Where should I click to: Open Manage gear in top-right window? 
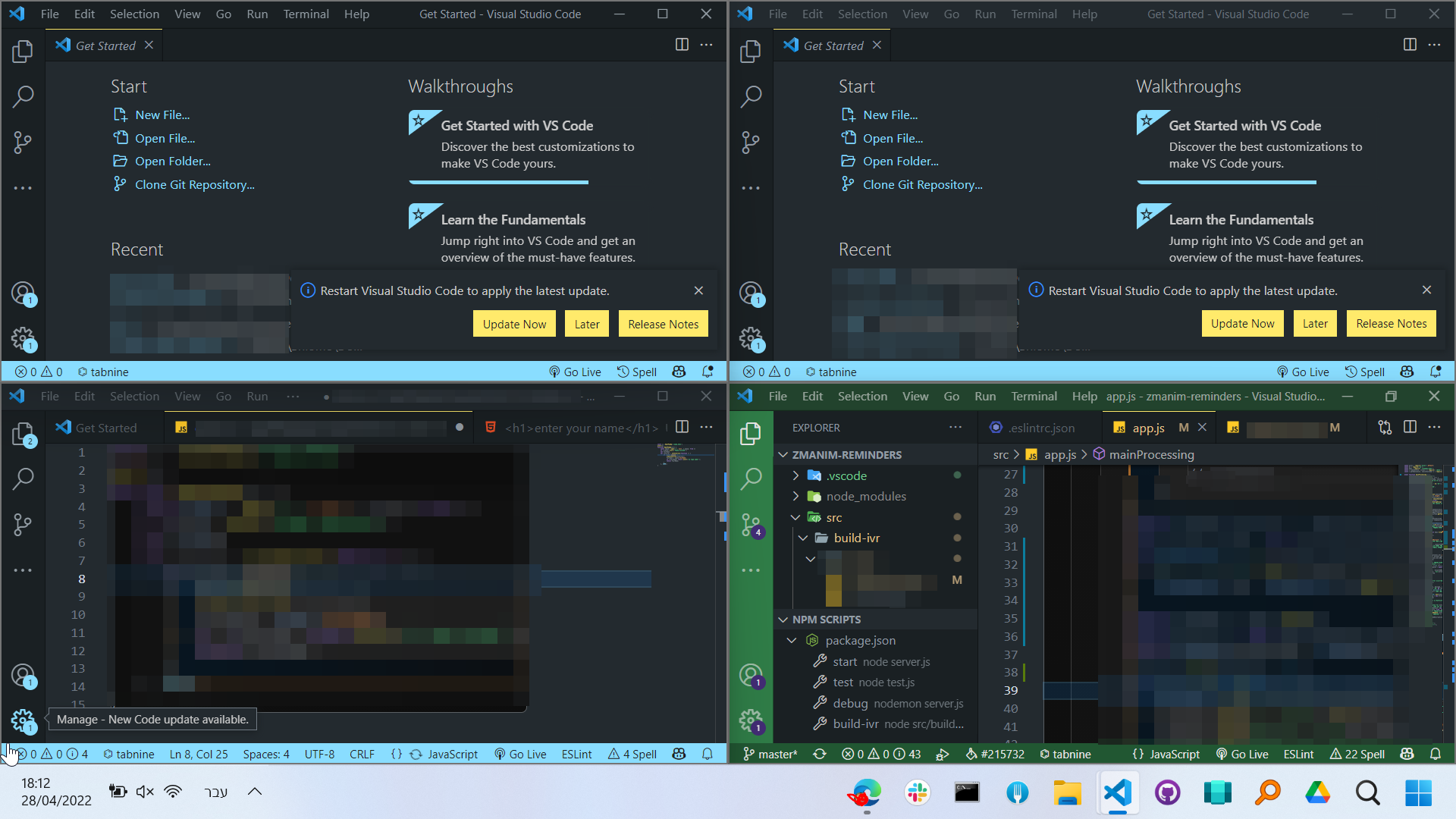pyautogui.click(x=751, y=339)
